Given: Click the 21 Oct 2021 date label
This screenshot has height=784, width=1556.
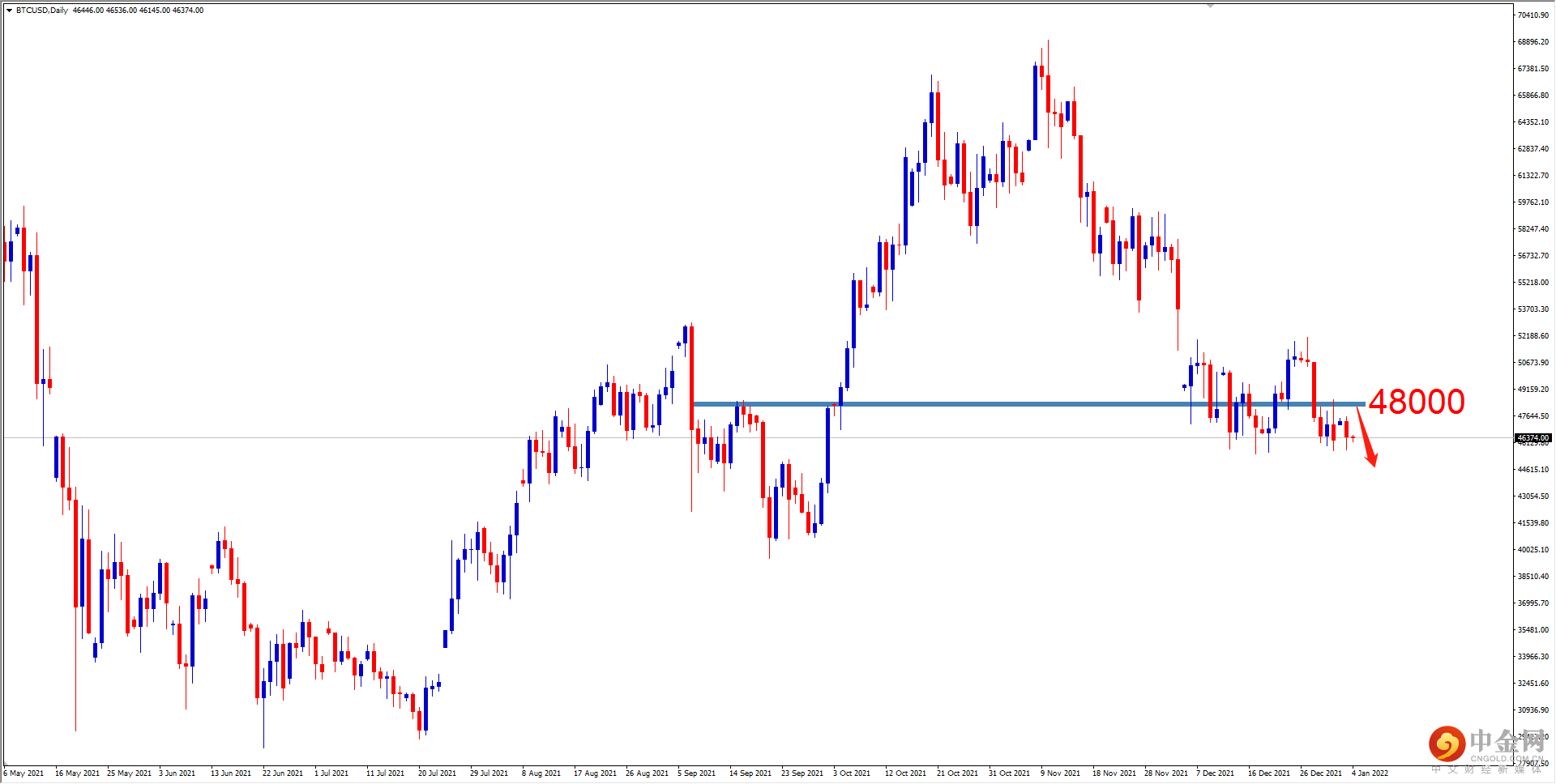Looking at the screenshot, I should pos(957,773).
